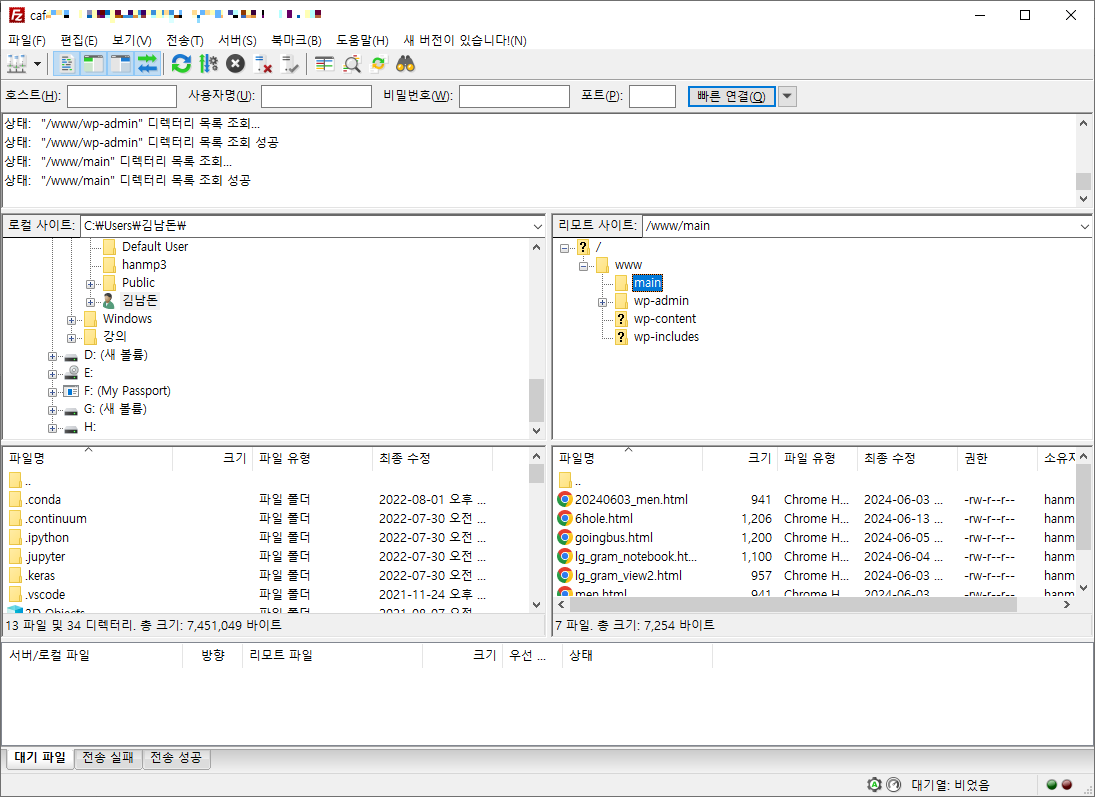This screenshot has height=797, width=1095.
Task: Click inside the 호스트 input field
Action: click(x=120, y=95)
